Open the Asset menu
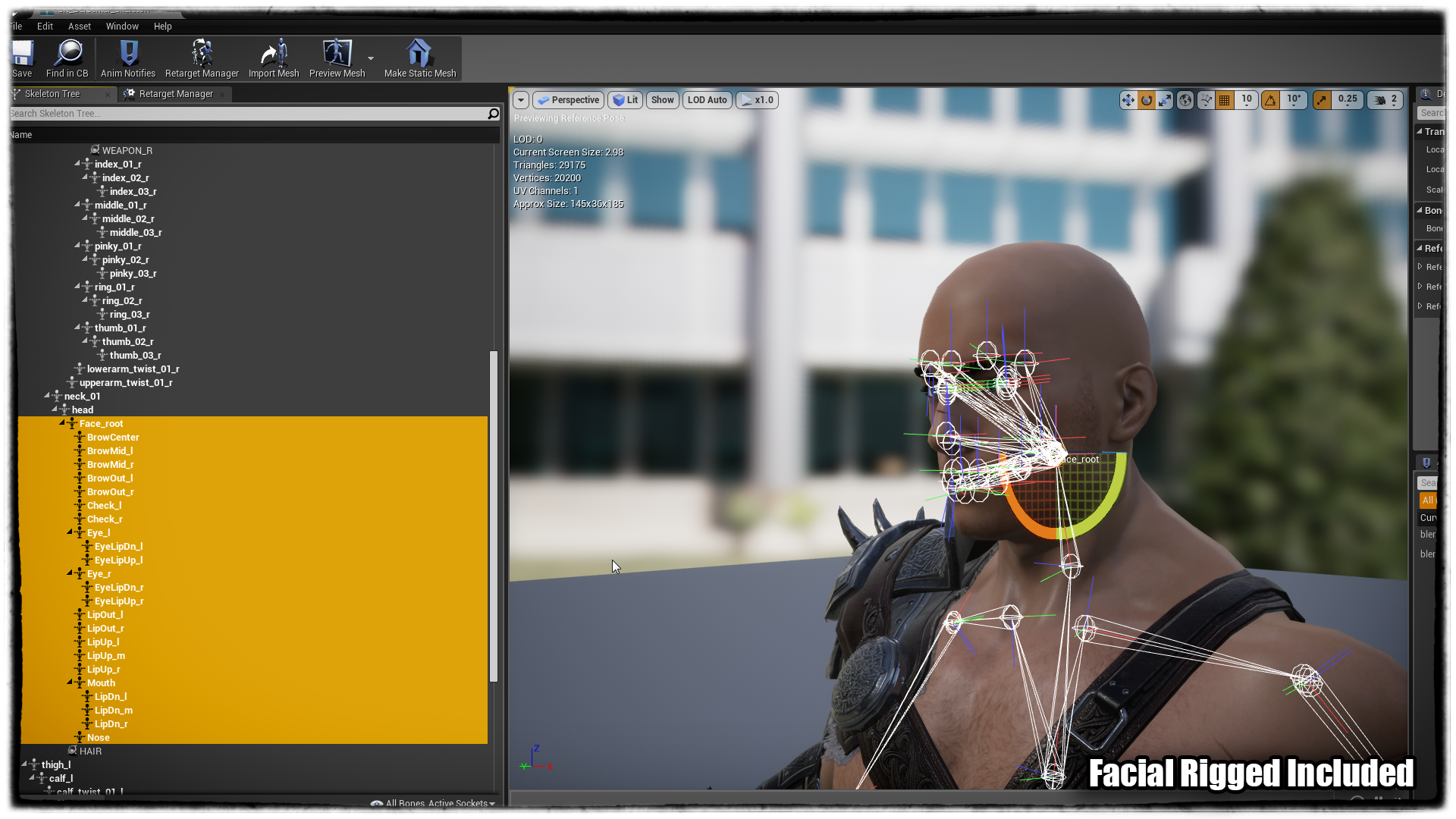This screenshot has height=819, width=1456. coord(79,27)
